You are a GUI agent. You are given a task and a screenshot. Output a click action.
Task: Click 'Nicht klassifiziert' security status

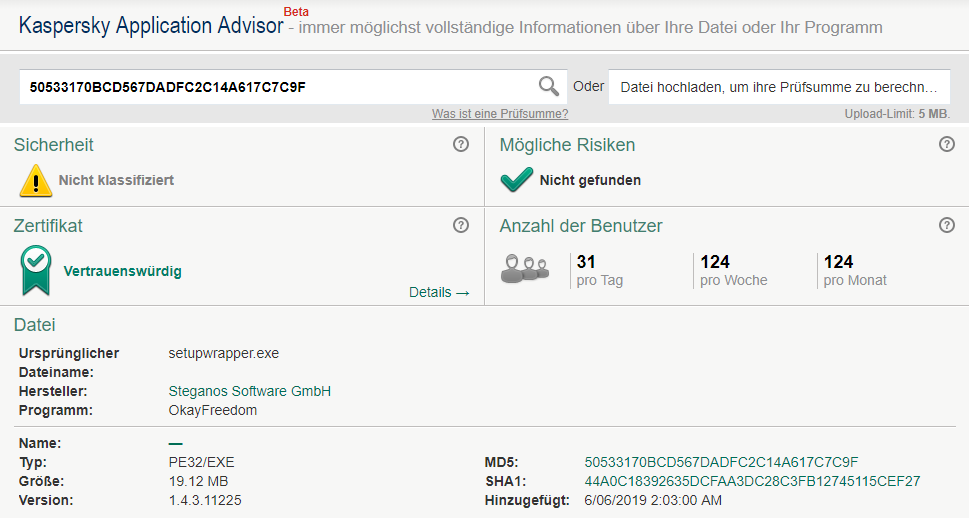click(116, 180)
